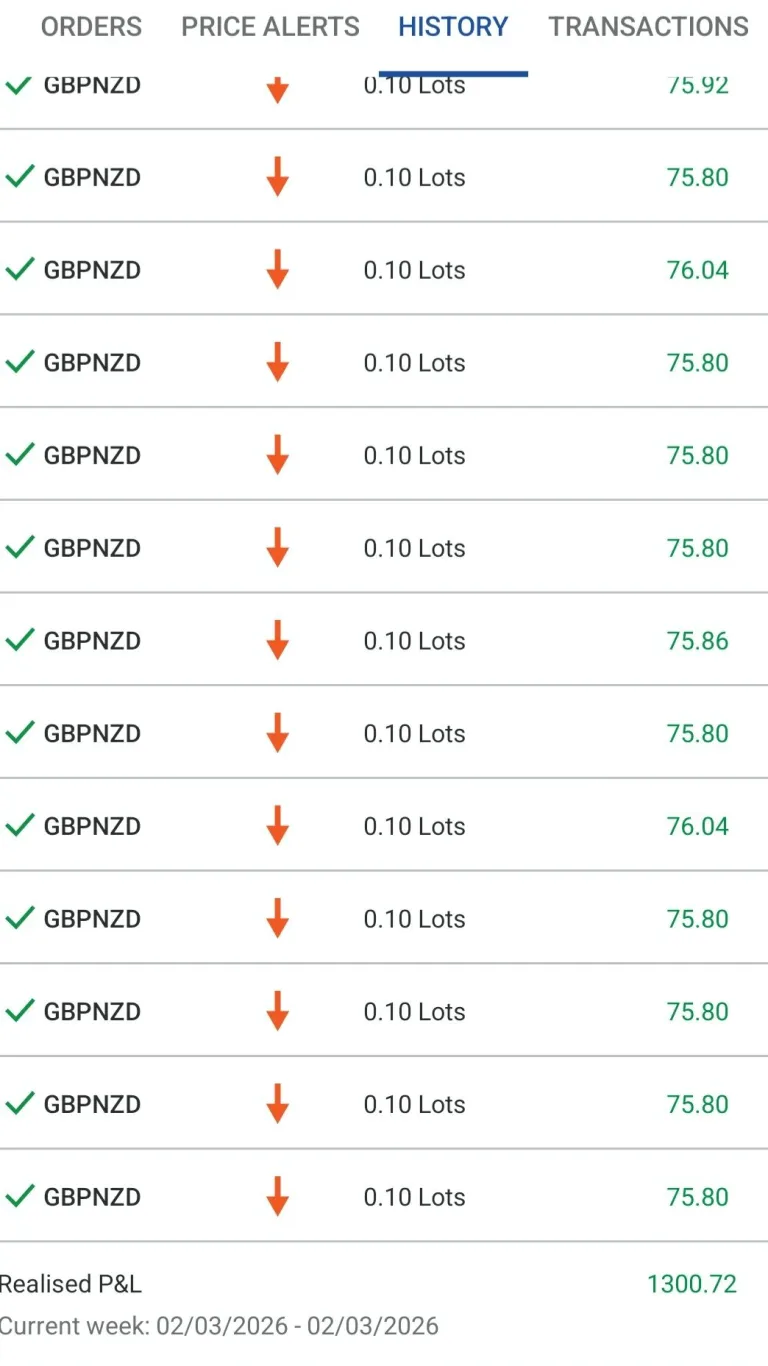Click the Realised P&L label
This screenshot has width=768, height=1366.
71,1284
